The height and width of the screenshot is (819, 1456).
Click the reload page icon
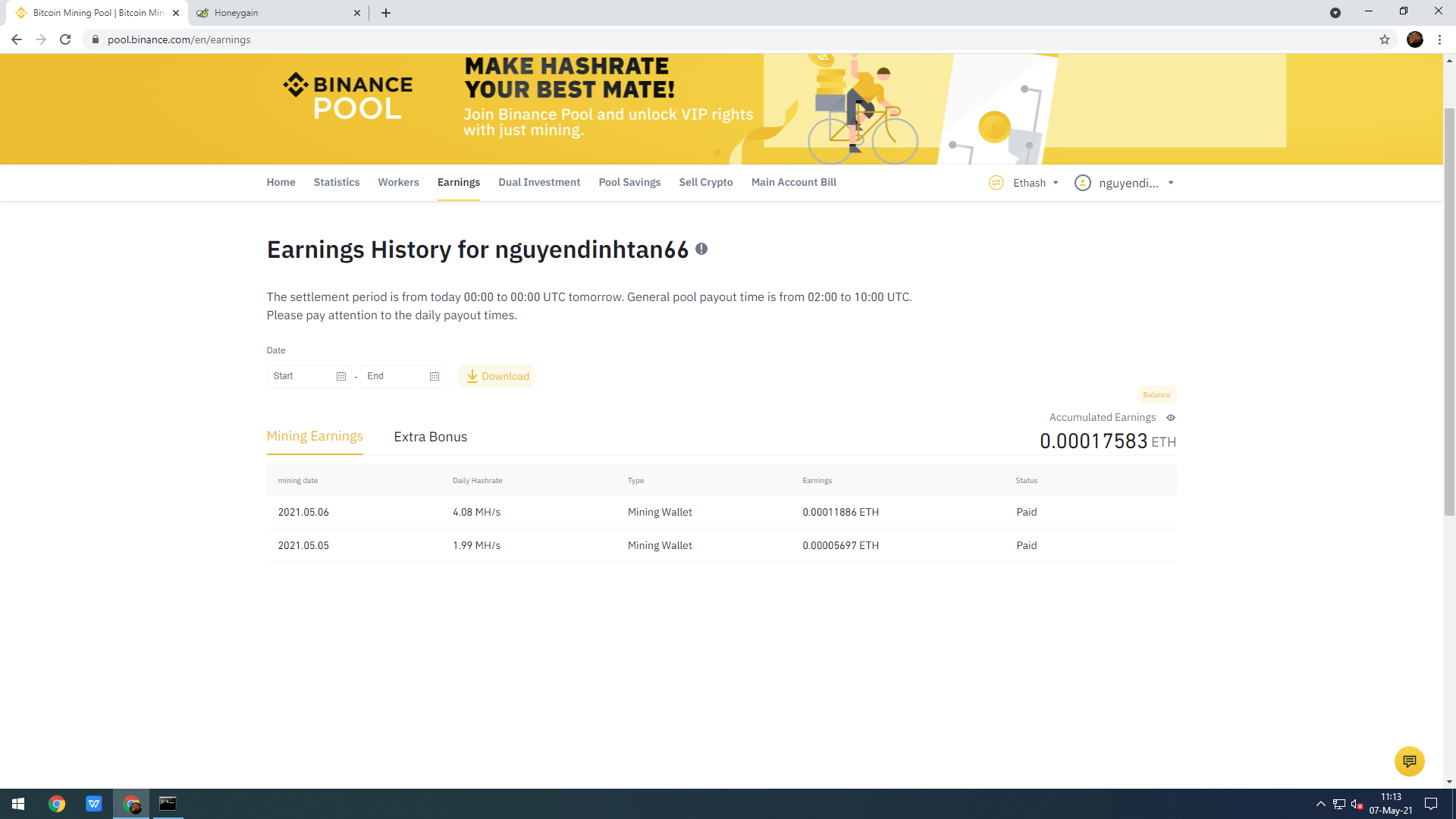click(65, 39)
